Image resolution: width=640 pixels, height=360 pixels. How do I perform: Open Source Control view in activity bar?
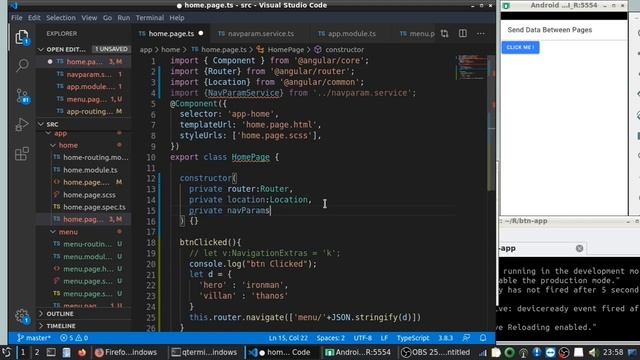22,96
